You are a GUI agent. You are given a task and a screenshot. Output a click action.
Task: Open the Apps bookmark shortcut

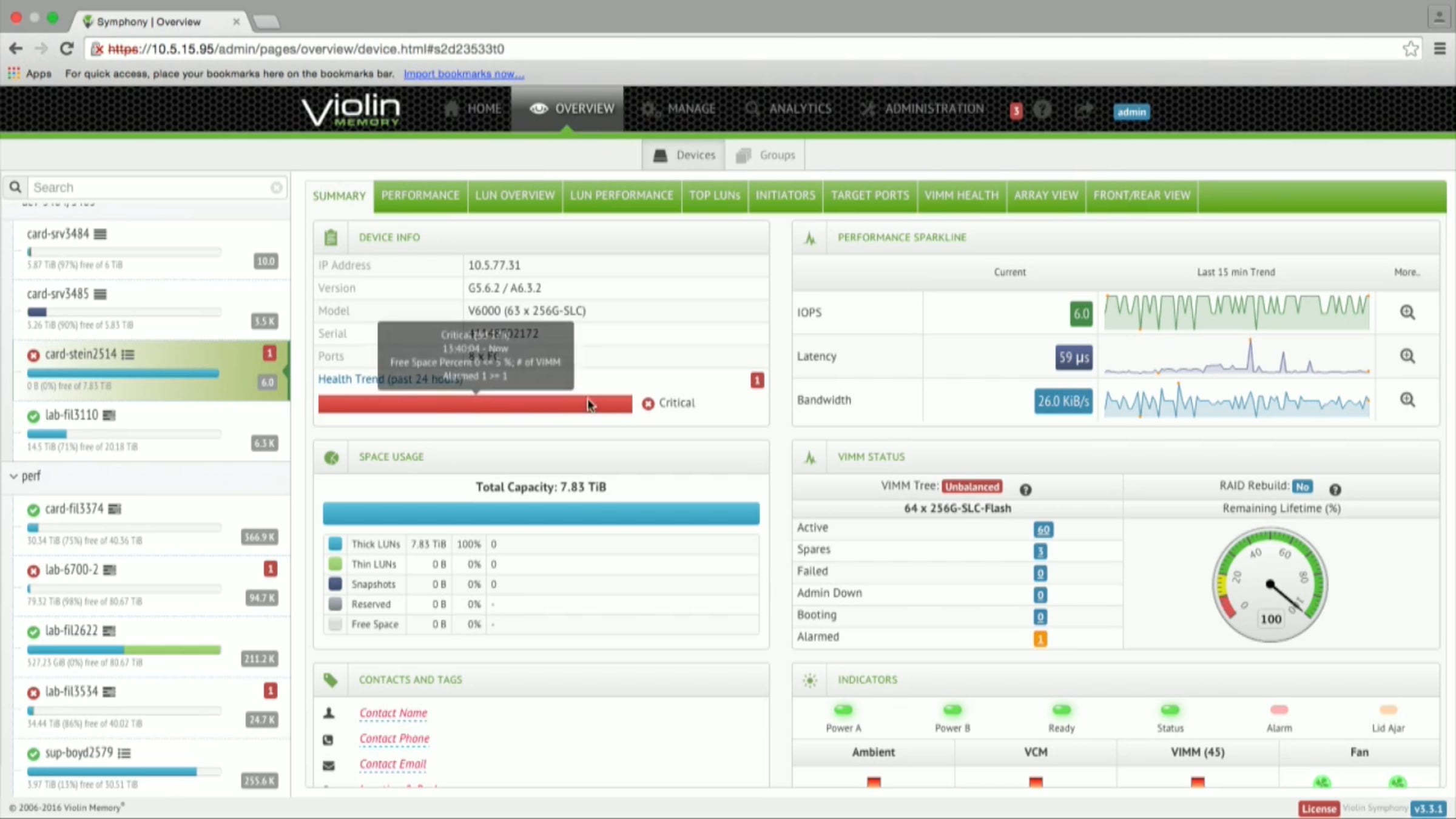click(x=29, y=73)
